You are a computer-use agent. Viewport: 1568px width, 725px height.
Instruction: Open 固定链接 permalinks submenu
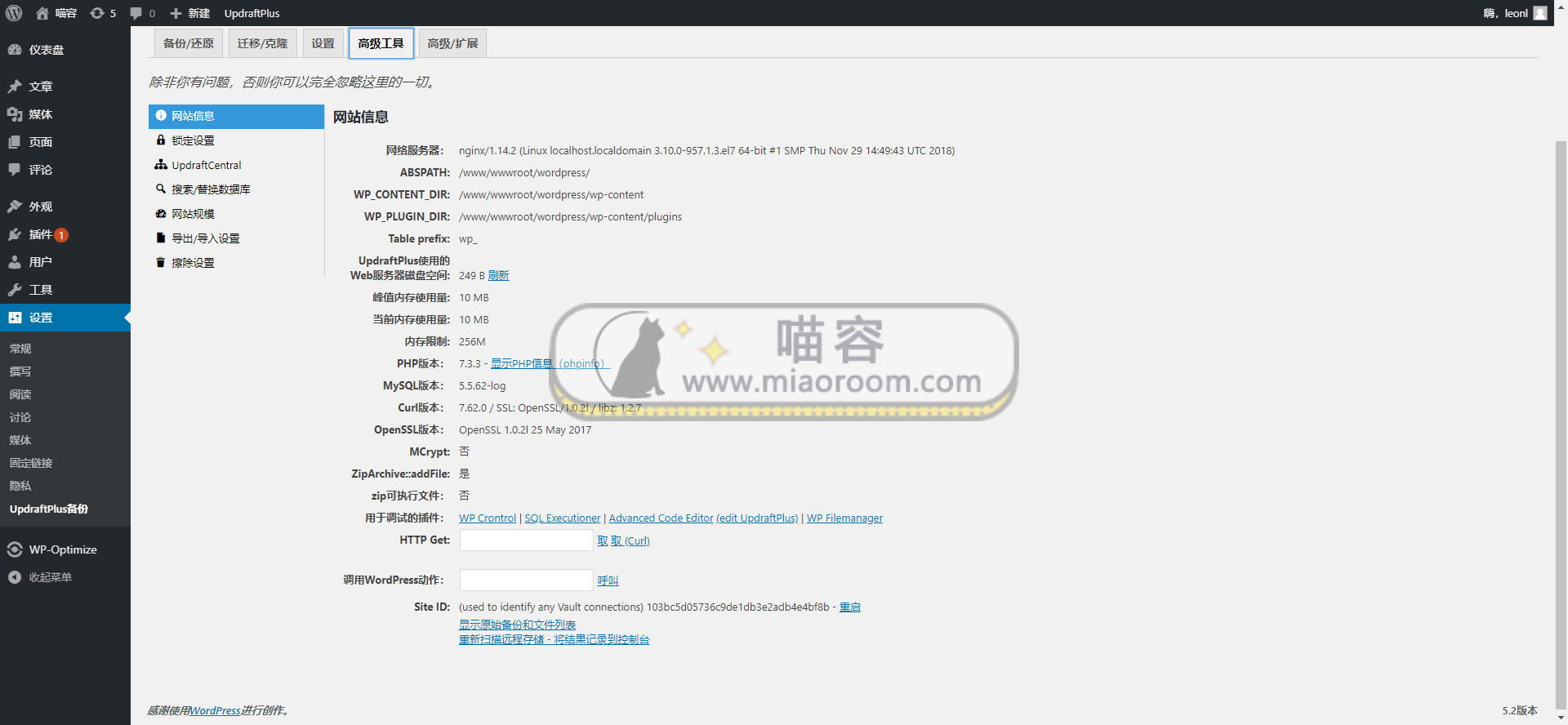tap(31, 463)
